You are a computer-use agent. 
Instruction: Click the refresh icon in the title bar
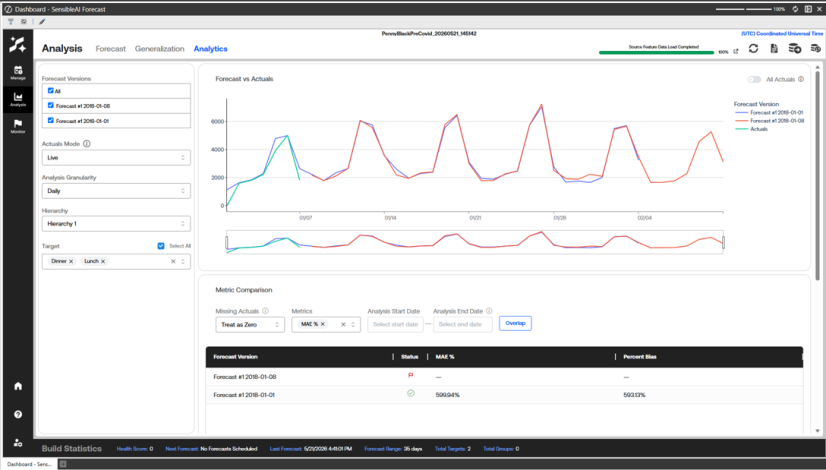795,9
